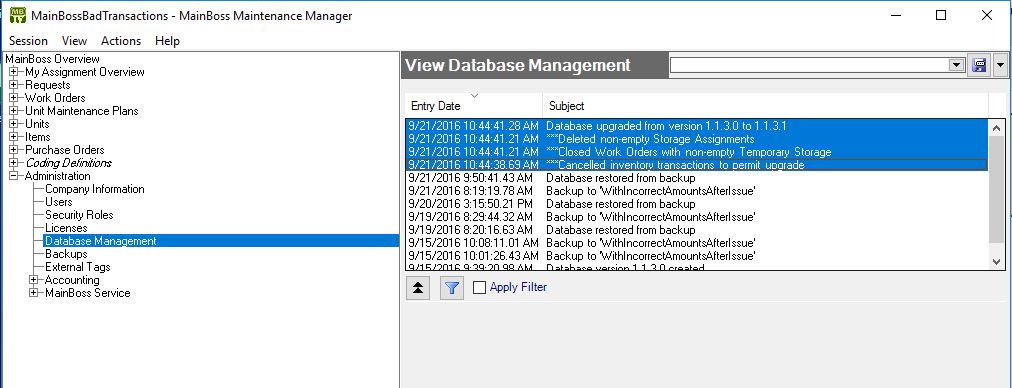Click the save icon beside the search combo box
Screen dimensions: 1012x388
pyautogui.click(x=979, y=65)
